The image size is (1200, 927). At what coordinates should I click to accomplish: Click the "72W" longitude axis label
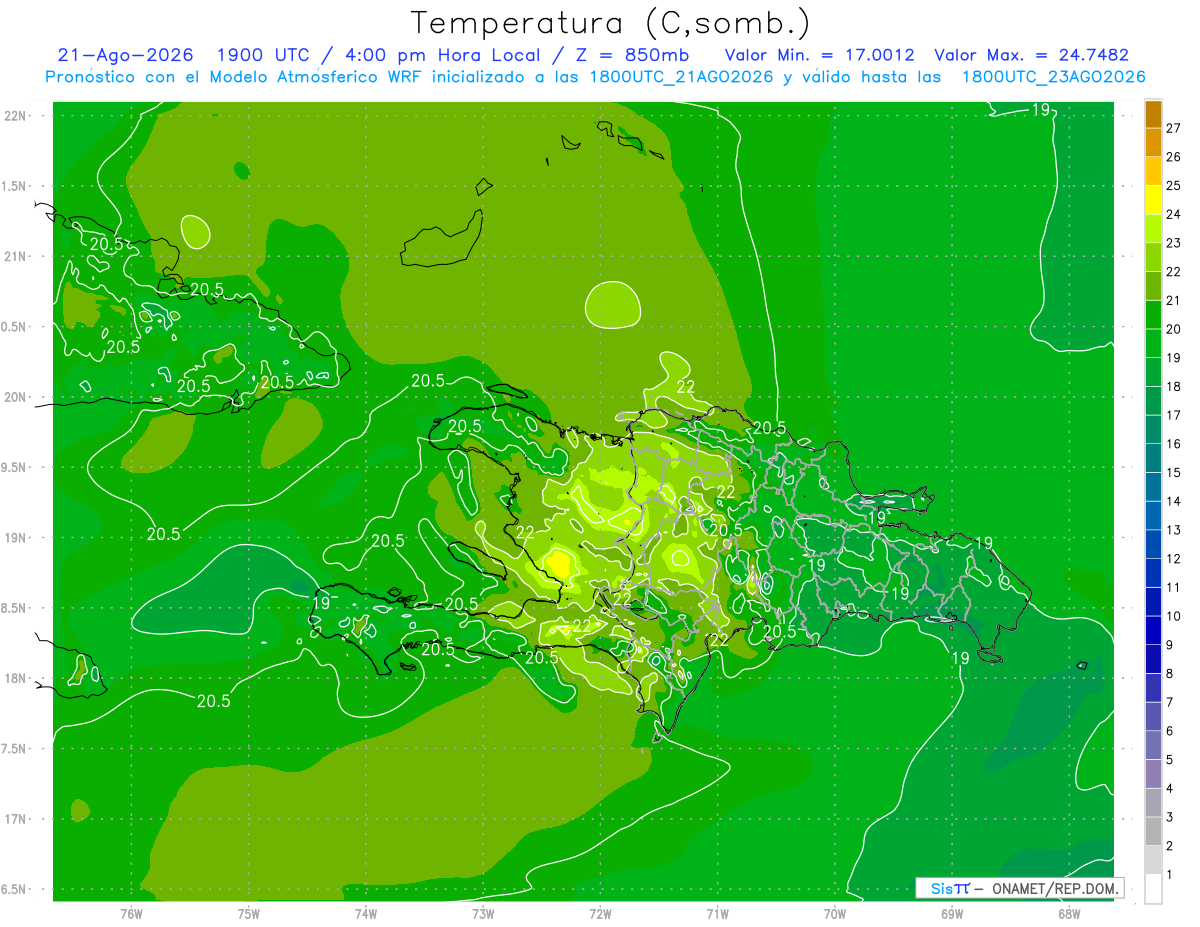pos(600,913)
